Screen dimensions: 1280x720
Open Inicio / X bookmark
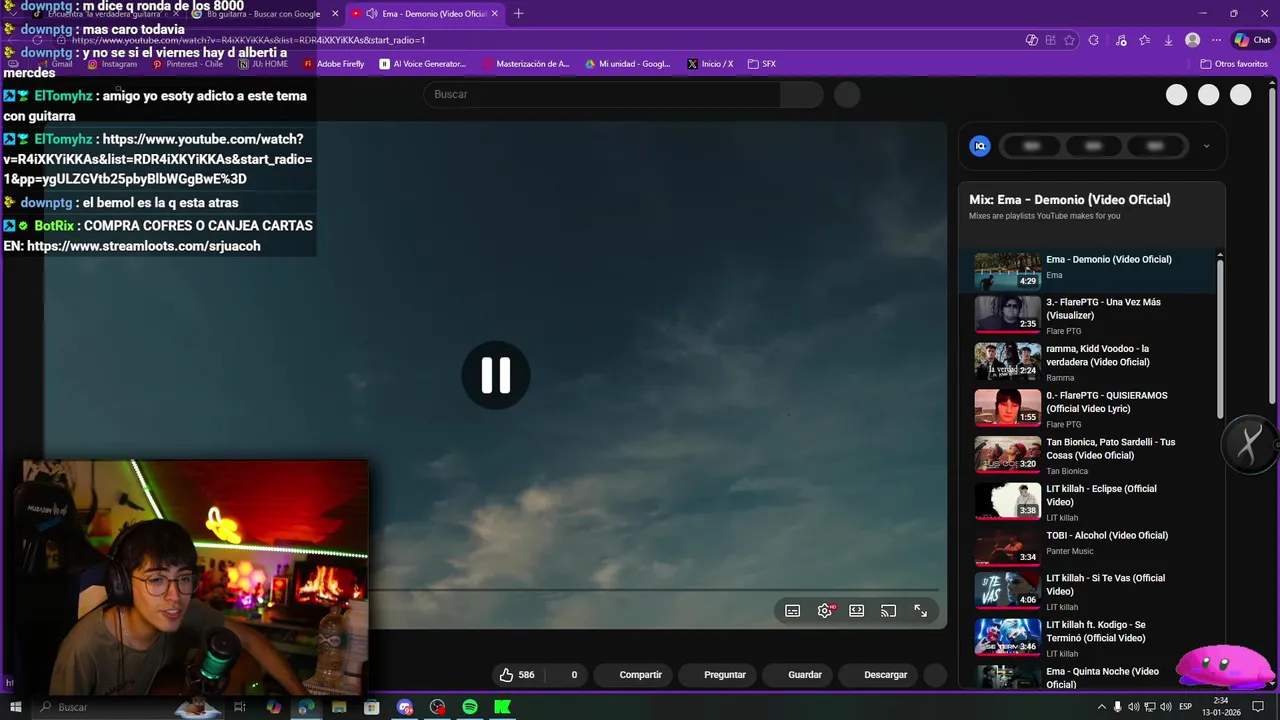[710, 64]
